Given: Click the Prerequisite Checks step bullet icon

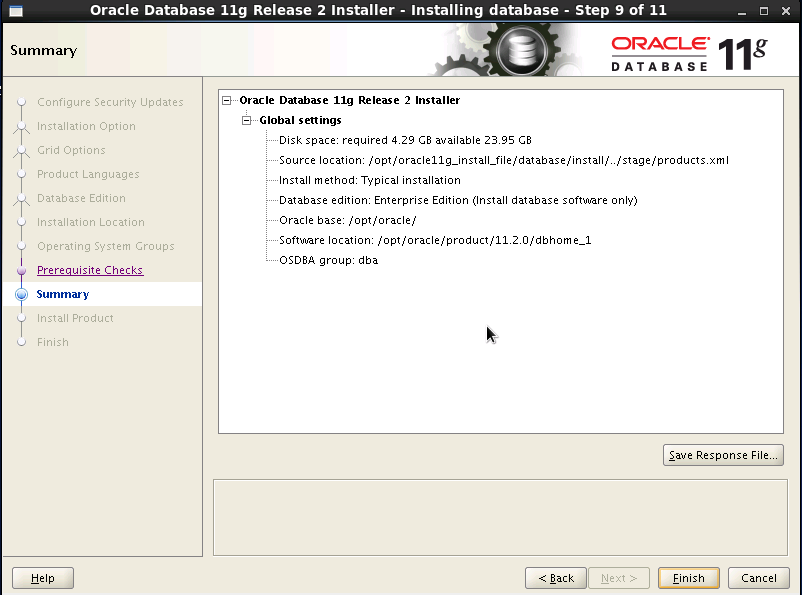Looking at the screenshot, I should click(21, 270).
